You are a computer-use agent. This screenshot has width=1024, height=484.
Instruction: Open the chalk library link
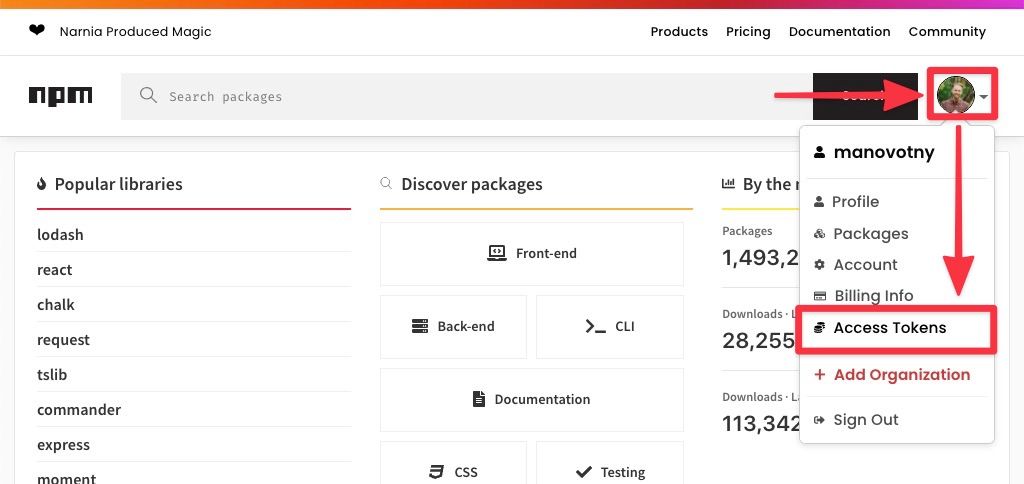(56, 304)
